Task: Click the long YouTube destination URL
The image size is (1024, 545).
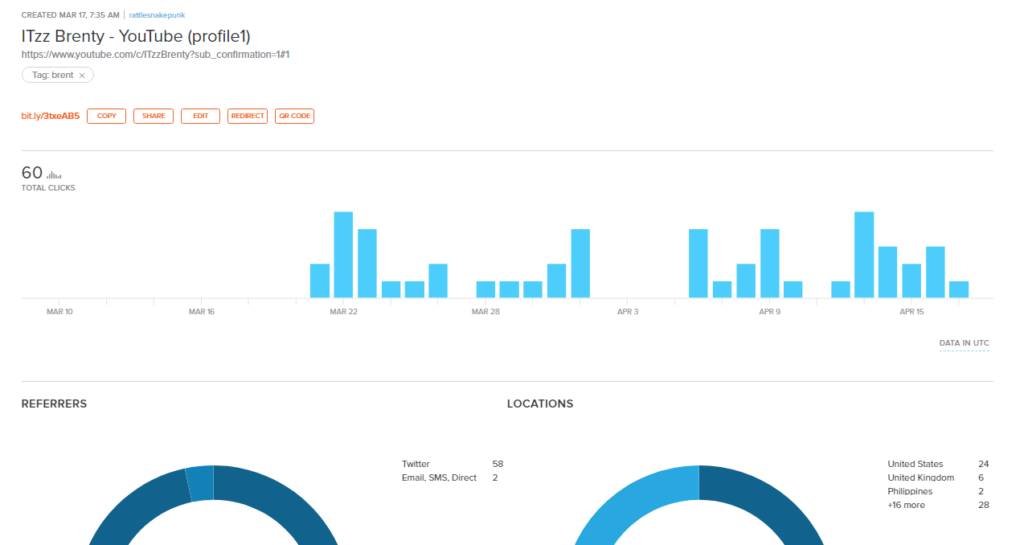Action: click(x=155, y=55)
